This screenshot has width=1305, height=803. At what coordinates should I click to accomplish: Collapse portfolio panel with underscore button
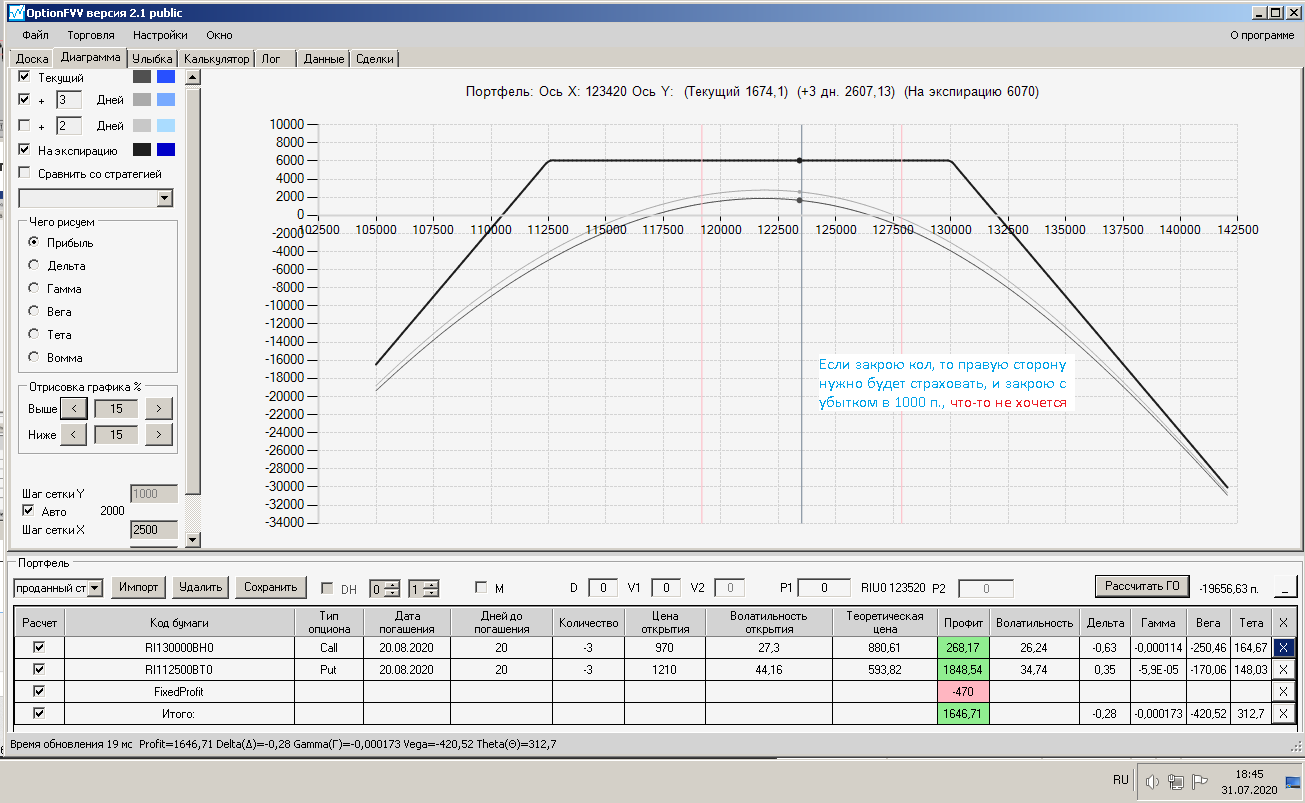coord(1285,587)
